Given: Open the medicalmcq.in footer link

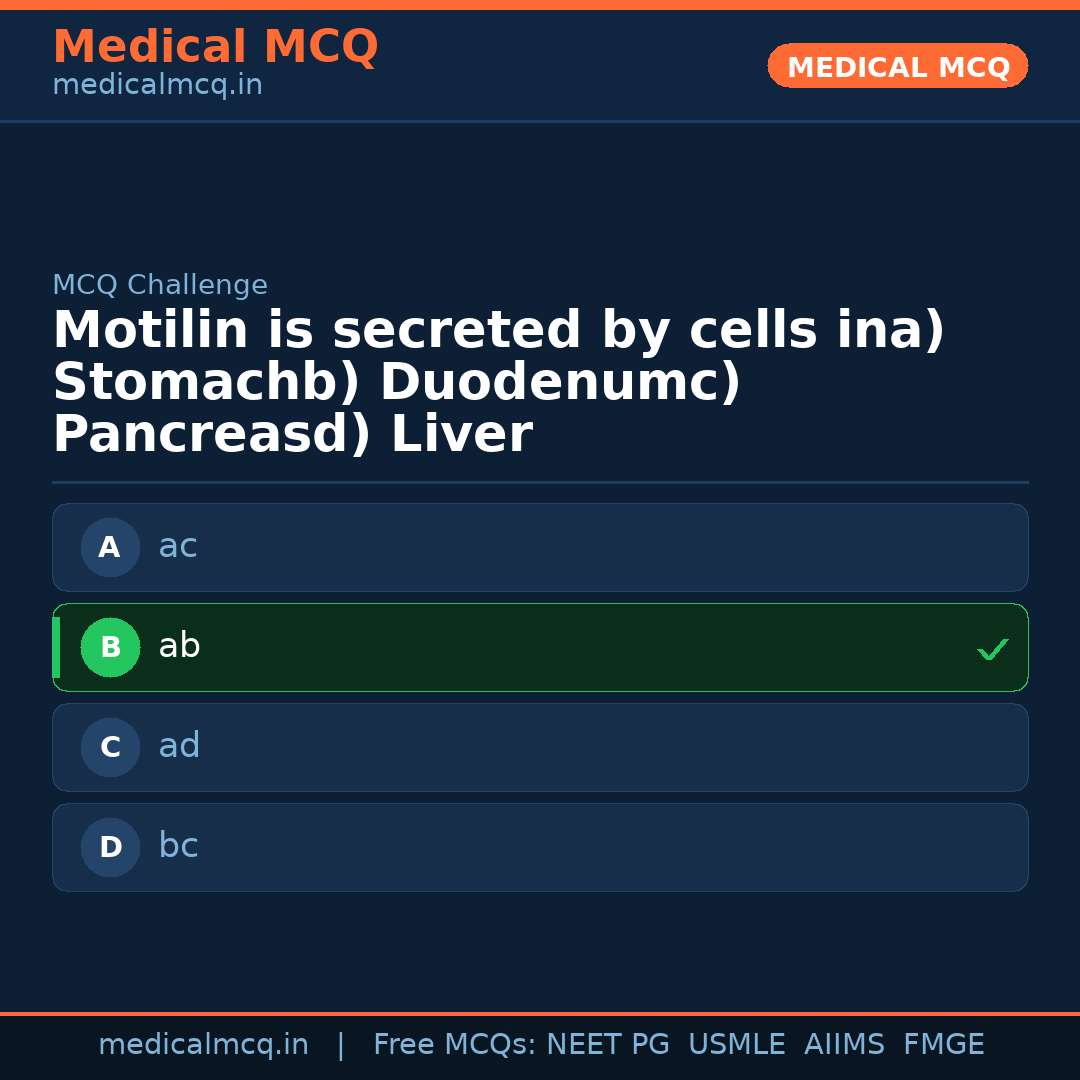Looking at the screenshot, I should click(204, 1043).
